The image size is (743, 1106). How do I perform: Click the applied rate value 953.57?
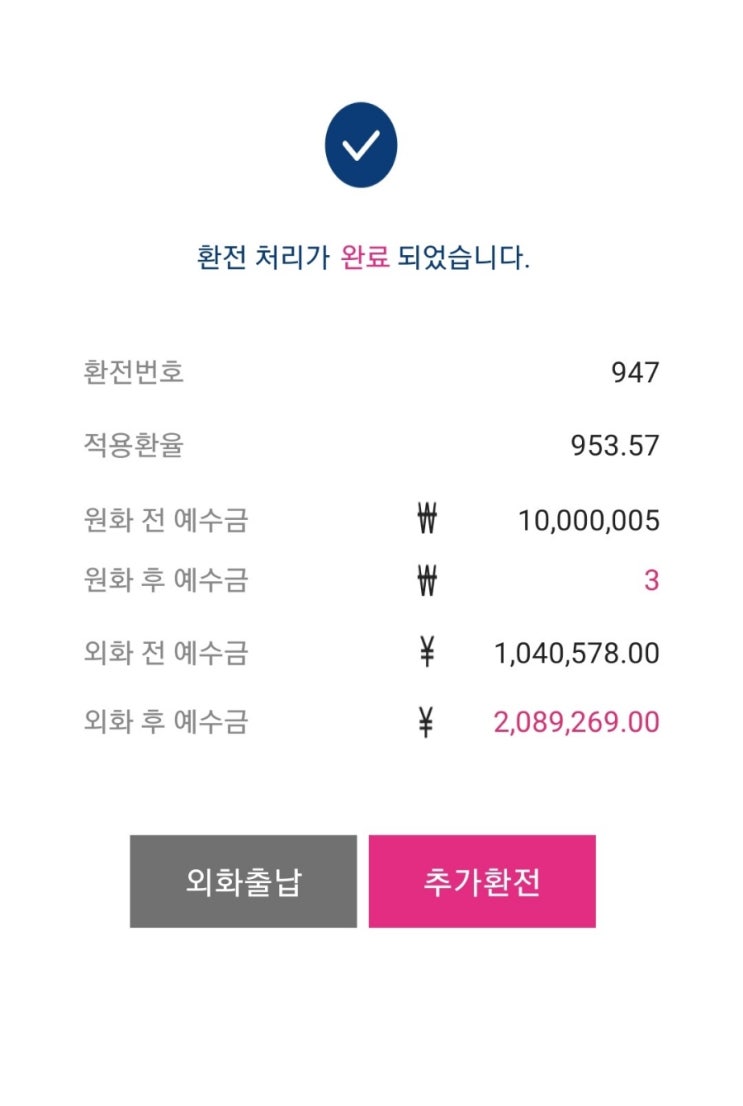615,446
